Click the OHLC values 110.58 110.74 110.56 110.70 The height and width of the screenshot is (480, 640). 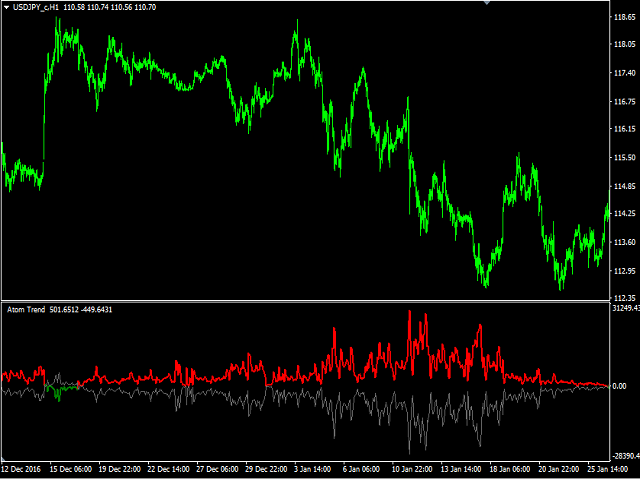point(110,7)
